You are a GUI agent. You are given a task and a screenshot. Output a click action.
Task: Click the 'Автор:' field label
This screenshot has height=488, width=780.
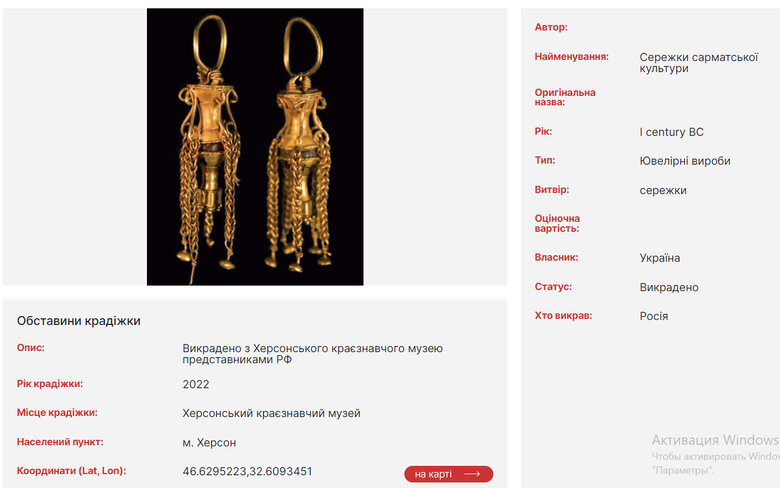tap(551, 27)
